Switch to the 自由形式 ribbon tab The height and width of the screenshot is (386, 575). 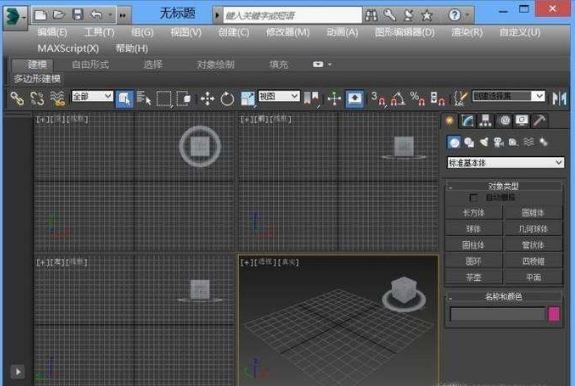tap(90, 65)
